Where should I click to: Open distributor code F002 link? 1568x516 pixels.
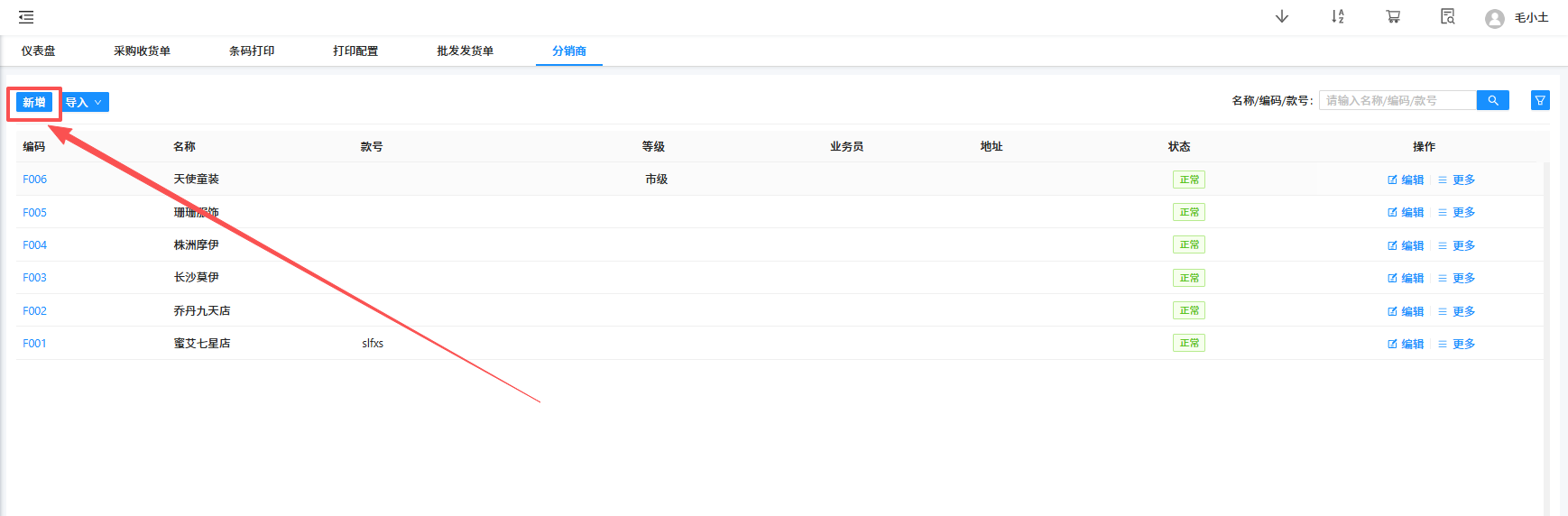click(34, 310)
